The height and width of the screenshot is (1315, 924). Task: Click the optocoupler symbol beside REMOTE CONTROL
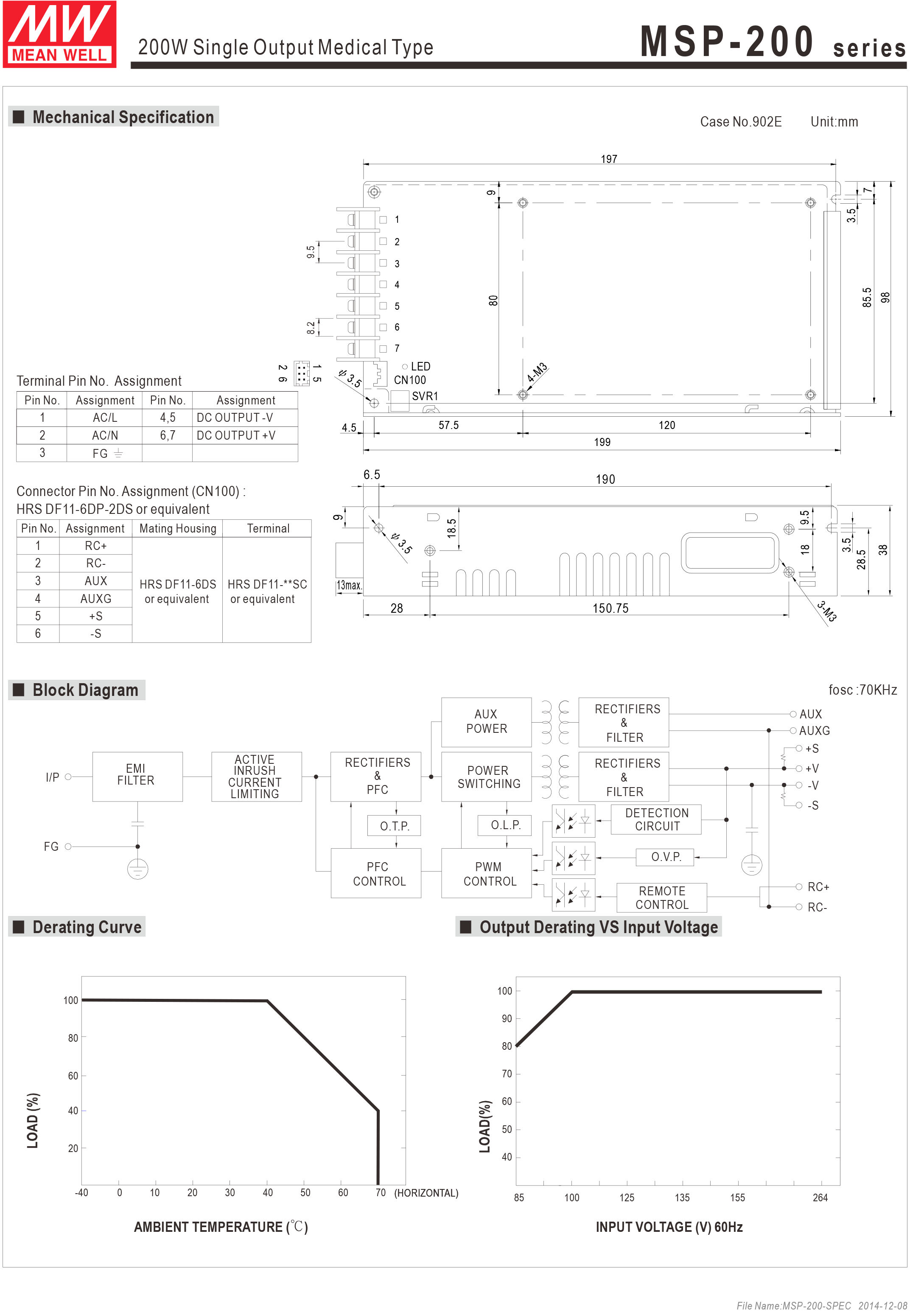click(x=573, y=894)
